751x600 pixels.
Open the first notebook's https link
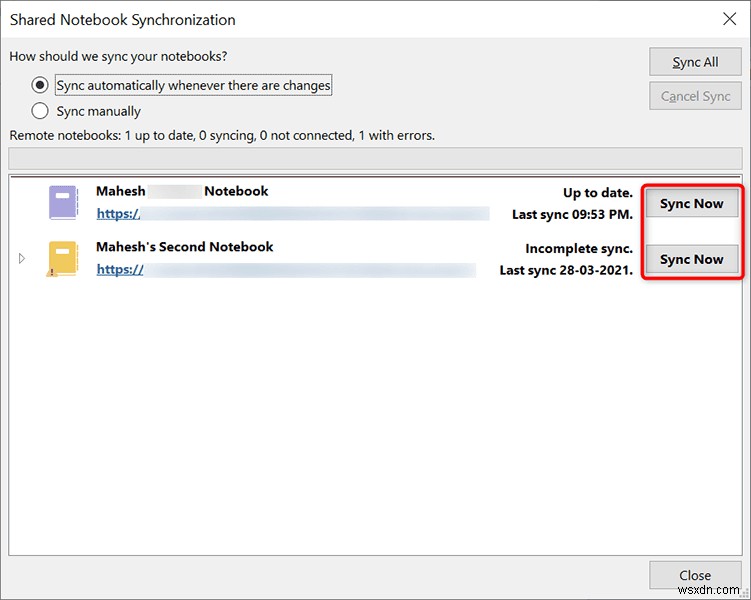(118, 213)
